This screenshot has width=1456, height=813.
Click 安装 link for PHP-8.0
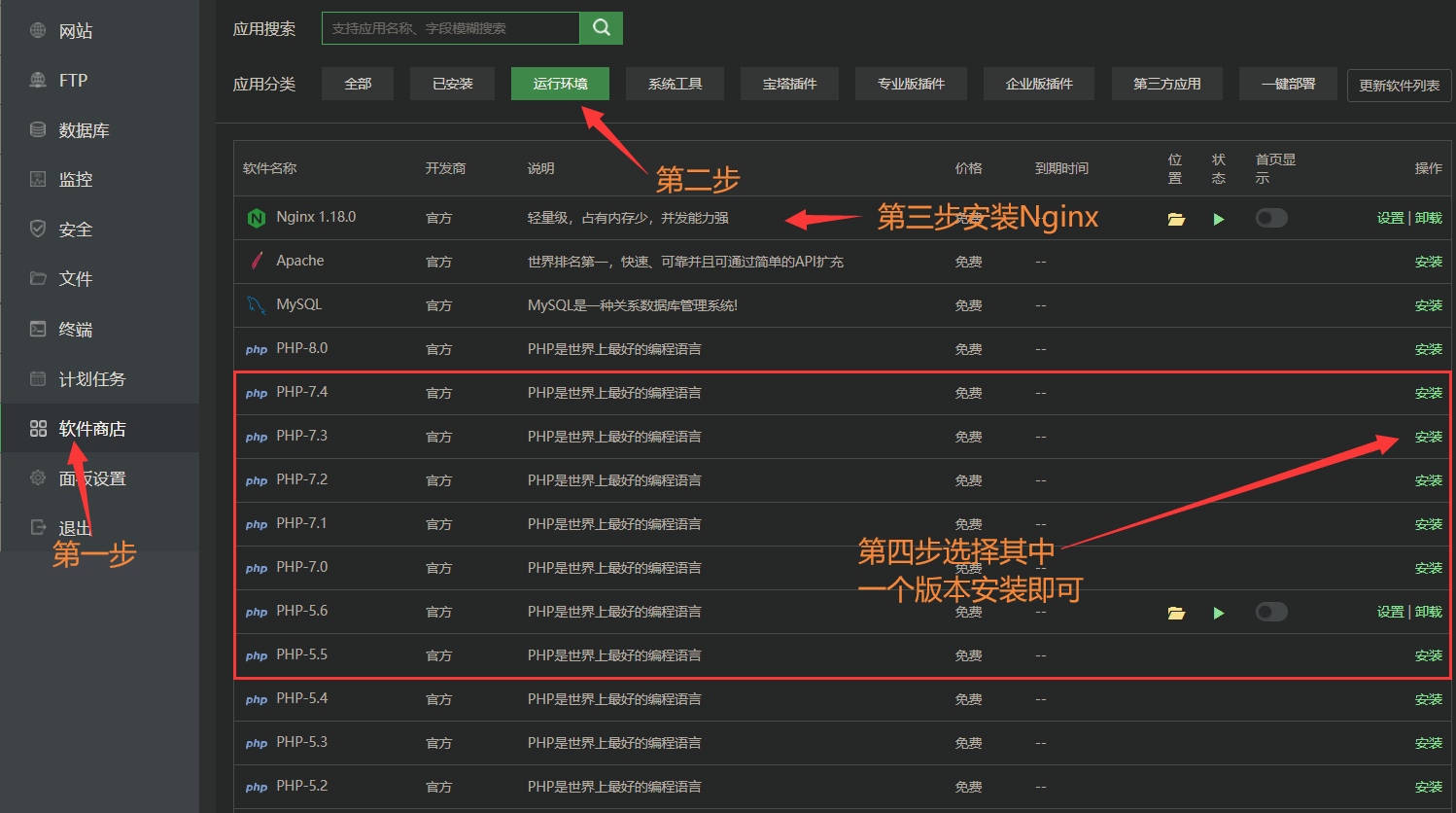[1428, 349]
